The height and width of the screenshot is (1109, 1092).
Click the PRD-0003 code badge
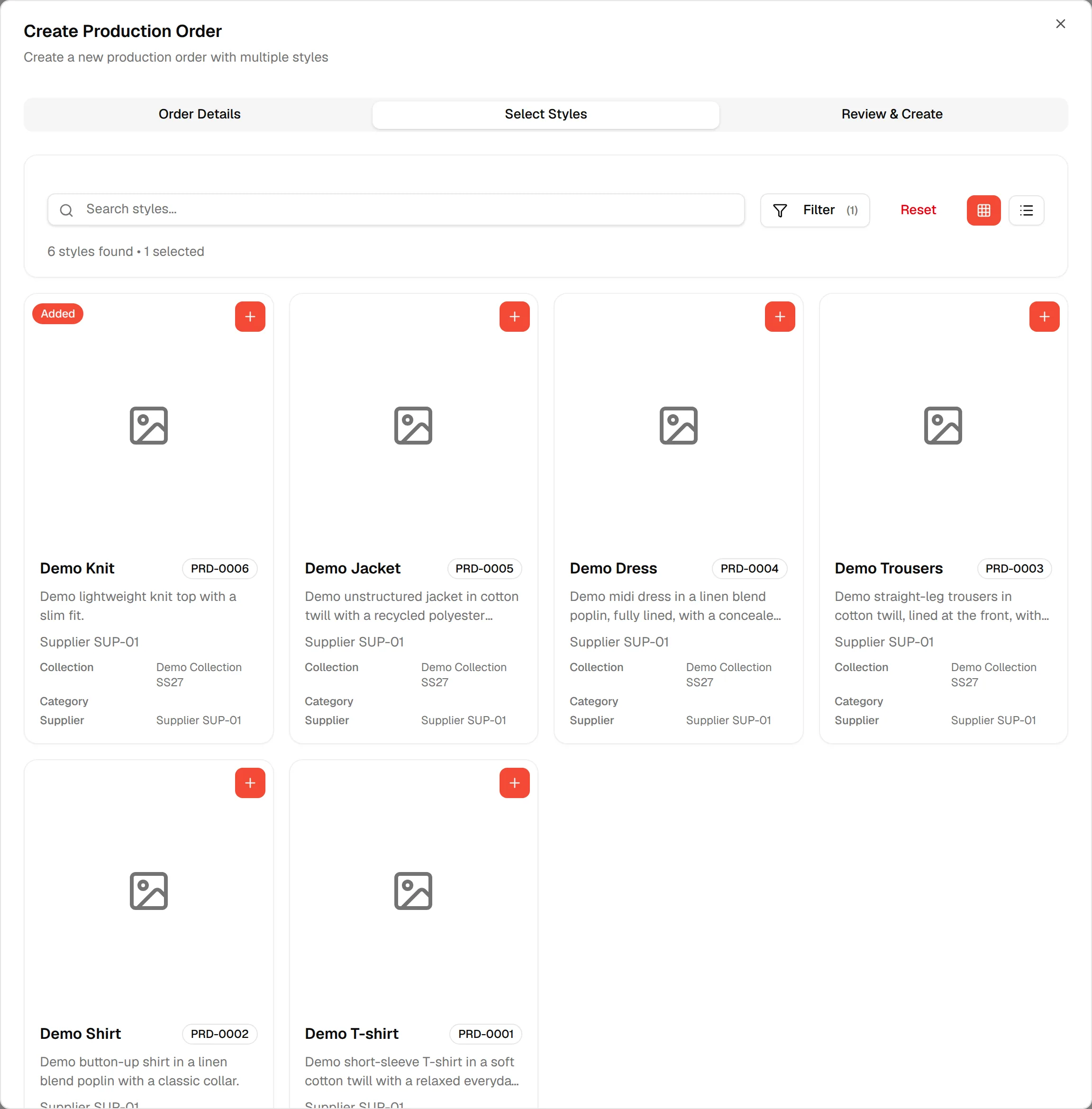click(x=1015, y=568)
